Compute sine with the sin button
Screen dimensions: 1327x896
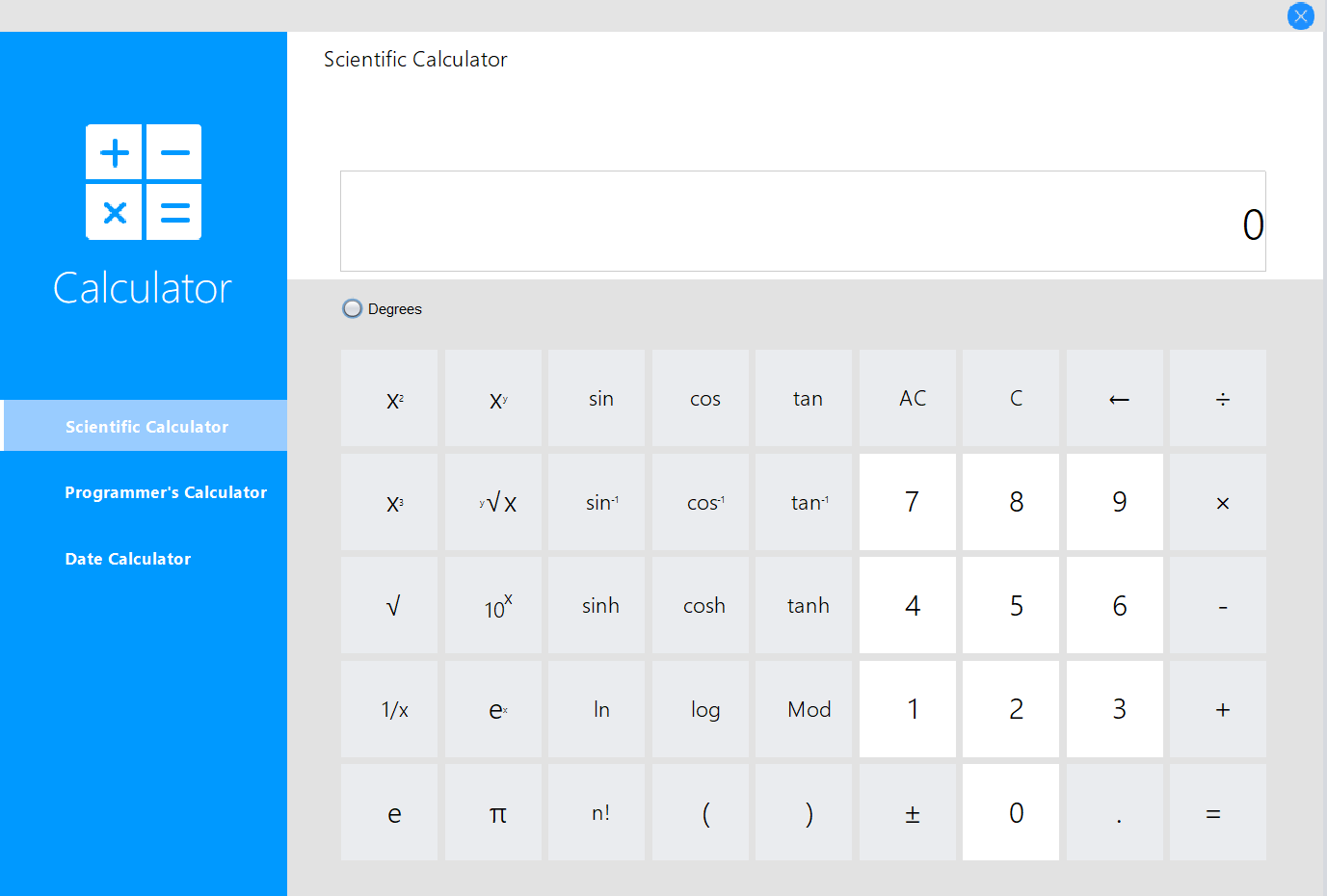tap(597, 398)
